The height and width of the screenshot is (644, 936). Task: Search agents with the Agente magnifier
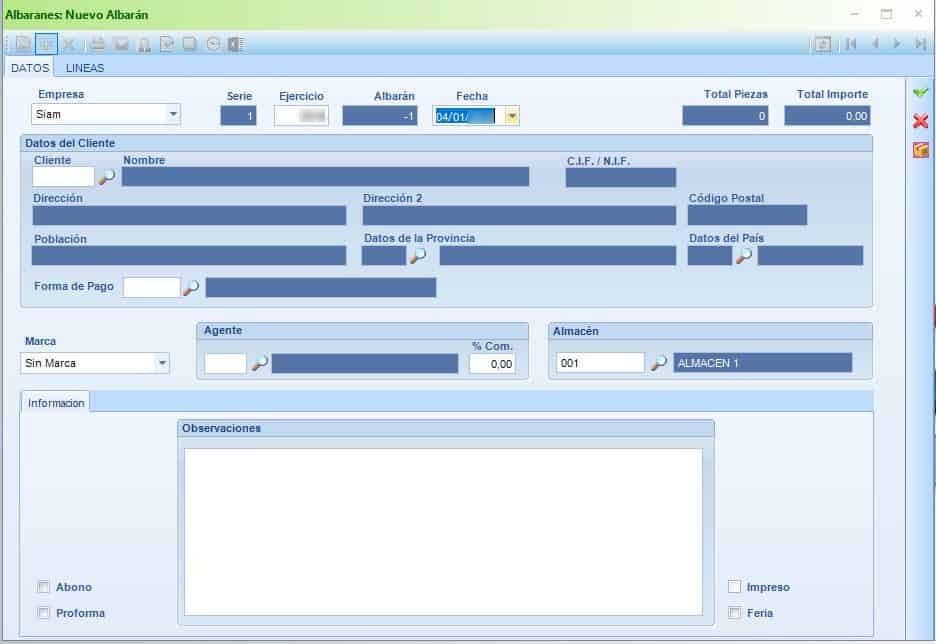pyautogui.click(x=259, y=363)
